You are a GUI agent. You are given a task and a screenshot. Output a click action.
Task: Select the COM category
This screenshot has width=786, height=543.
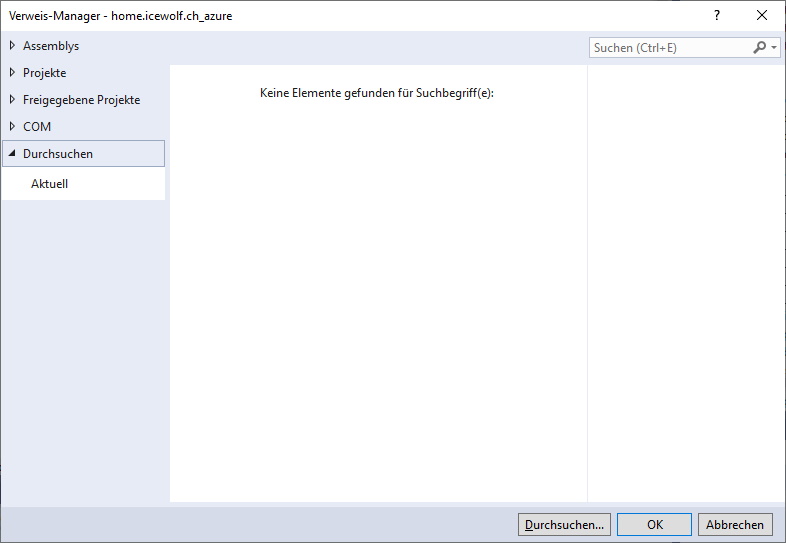[x=37, y=127]
